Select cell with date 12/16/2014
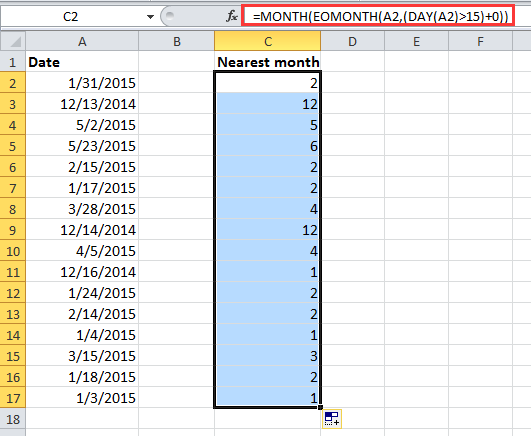 (82, 272)
